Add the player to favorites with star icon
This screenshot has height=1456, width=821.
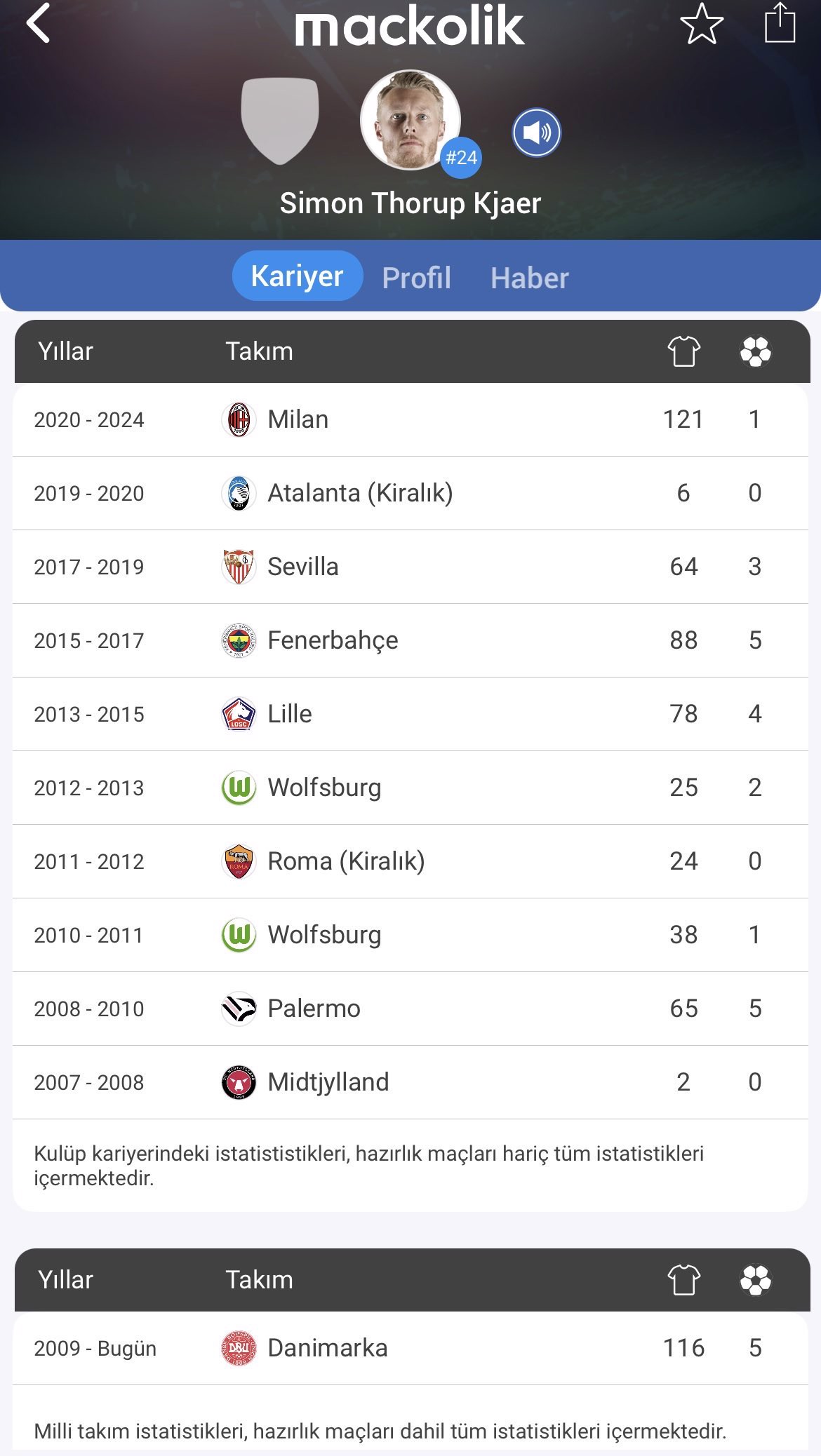[702, 23]
